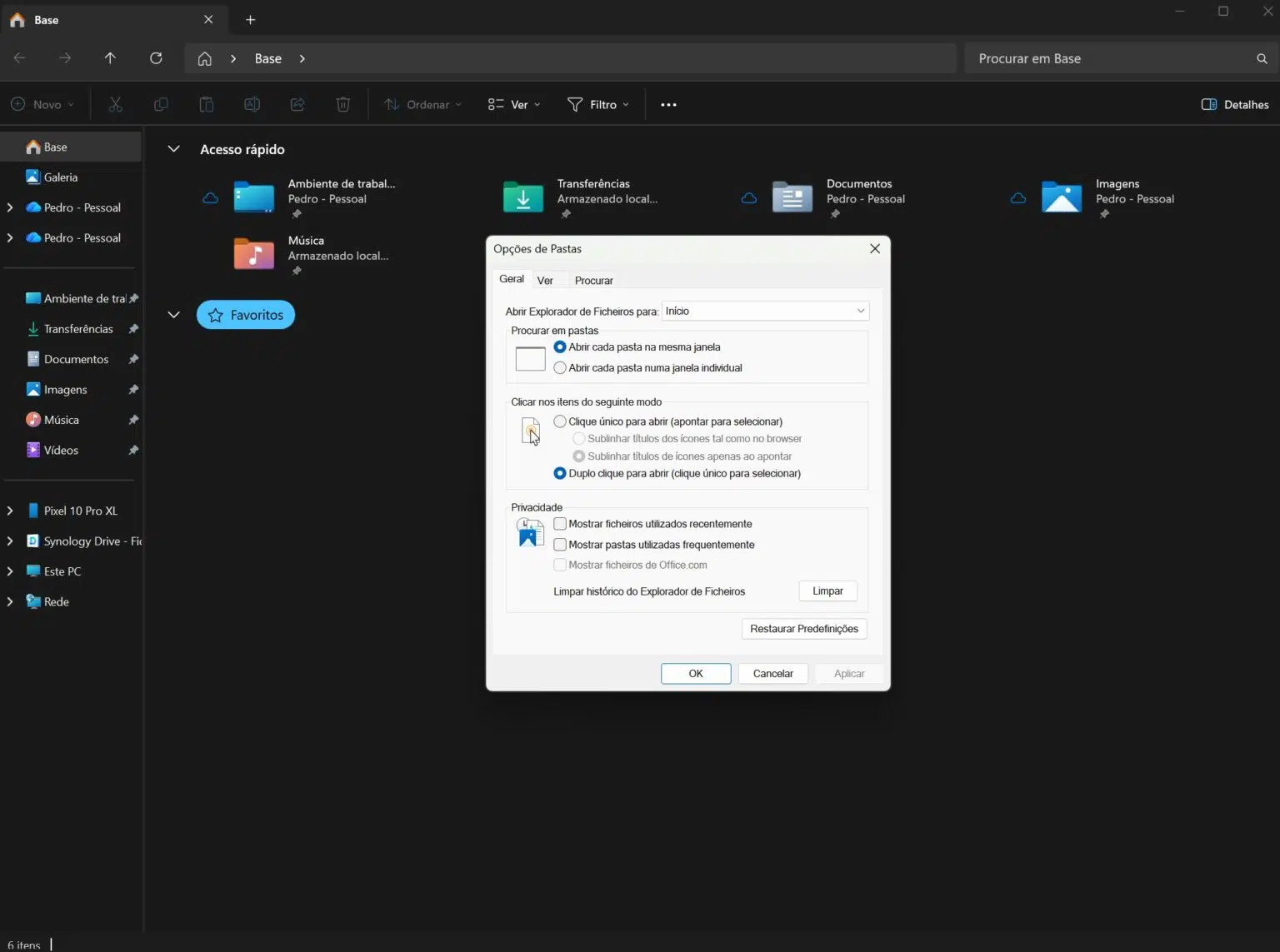Image resolution: width=1280 pixels, height=952 pixels.
Task: Click the up-directory arrow icon
Action: [x=110, y=58]
